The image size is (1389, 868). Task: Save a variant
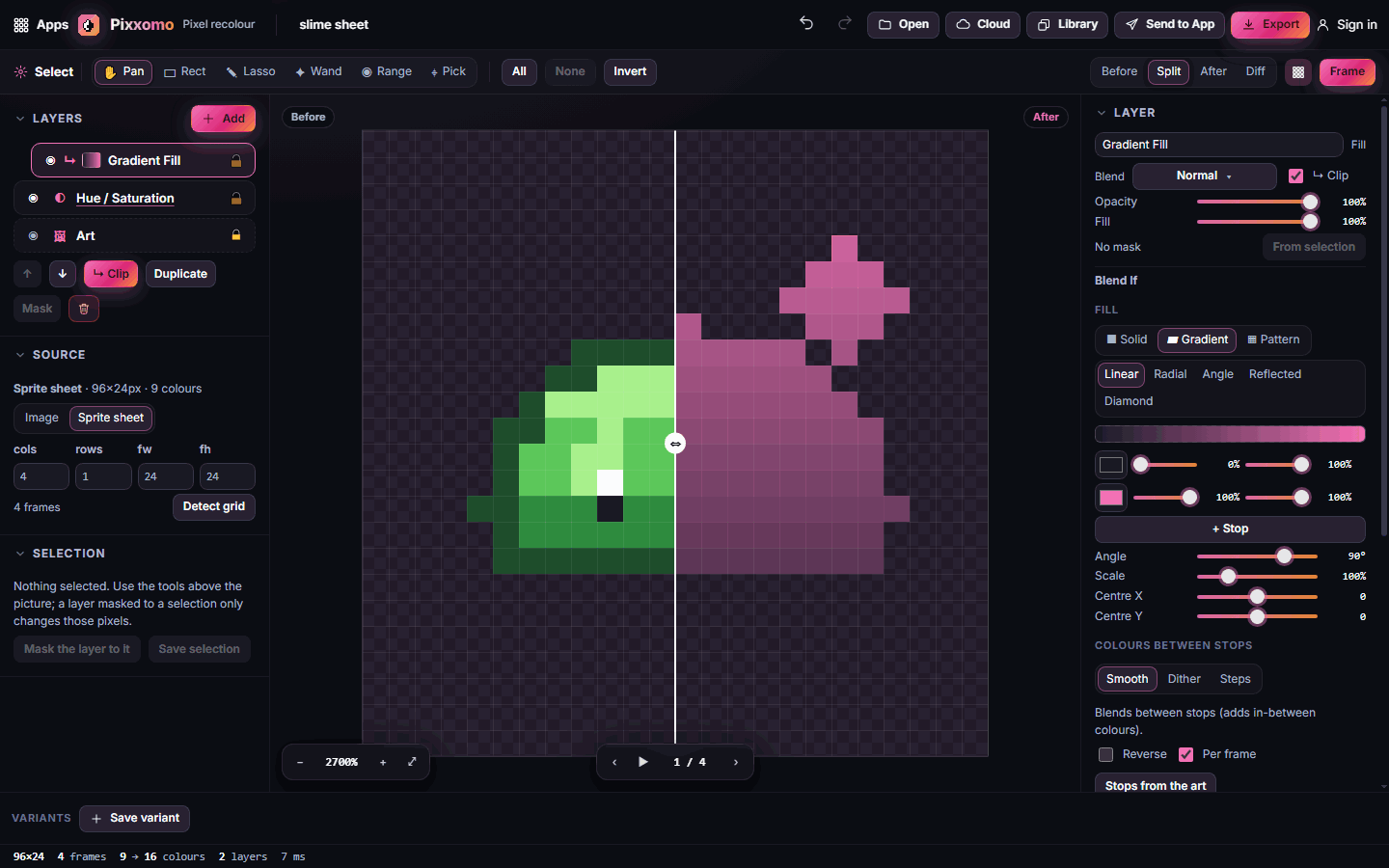point(134,818)
